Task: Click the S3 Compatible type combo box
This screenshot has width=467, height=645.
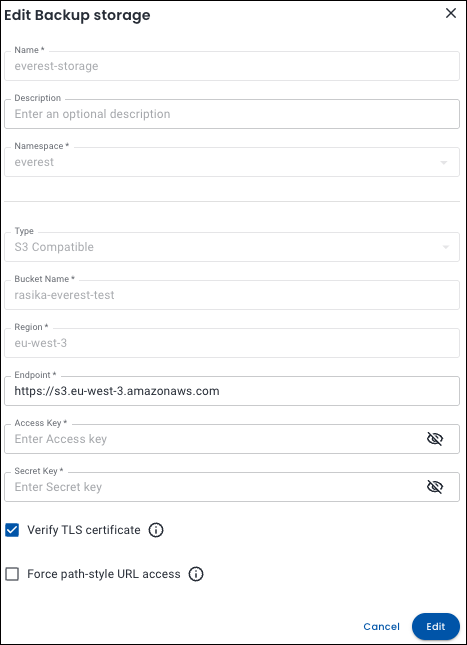Action: pos(232,247)
